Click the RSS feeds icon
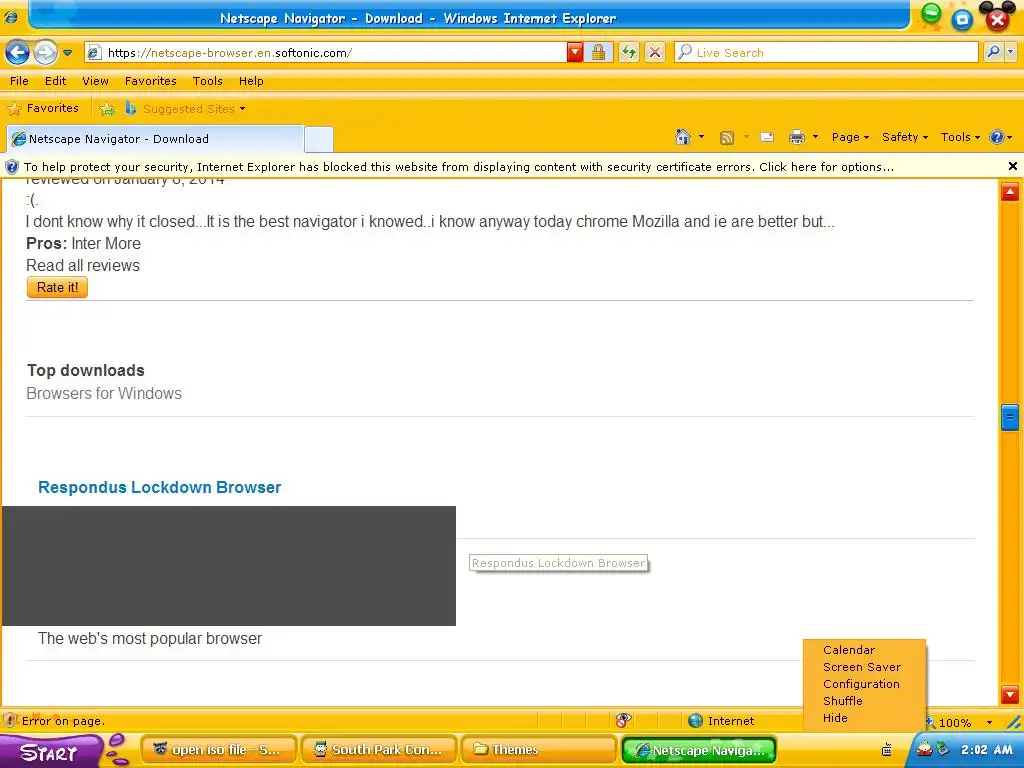This screenshot has width=1024, height=768. point(726,137)
